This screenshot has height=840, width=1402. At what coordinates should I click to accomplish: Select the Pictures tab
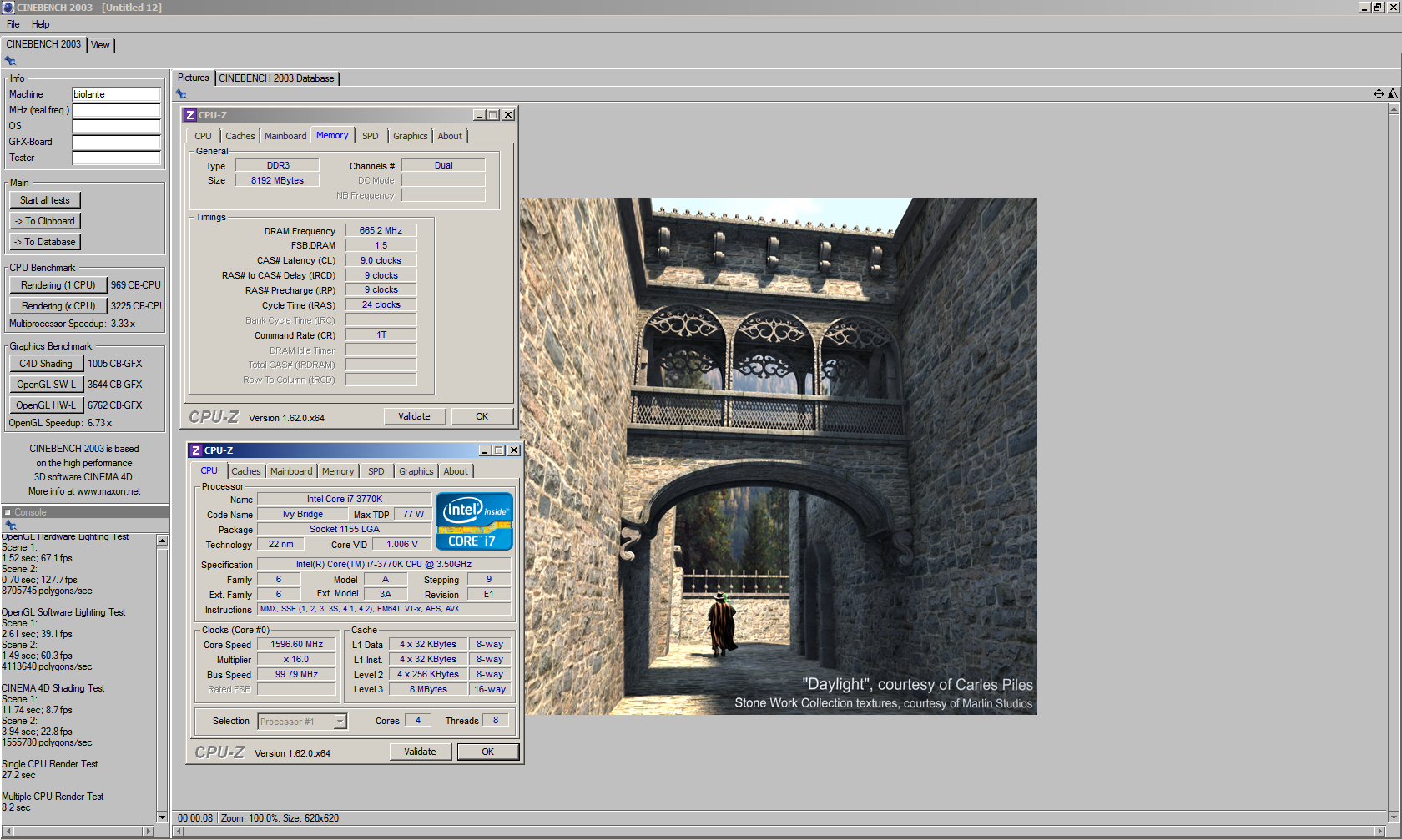tap(194, 78)
